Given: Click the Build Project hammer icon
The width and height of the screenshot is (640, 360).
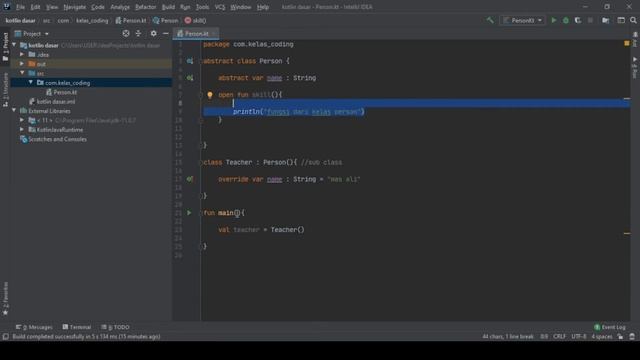Looking at the screenshot, I should tap(490, 20).
